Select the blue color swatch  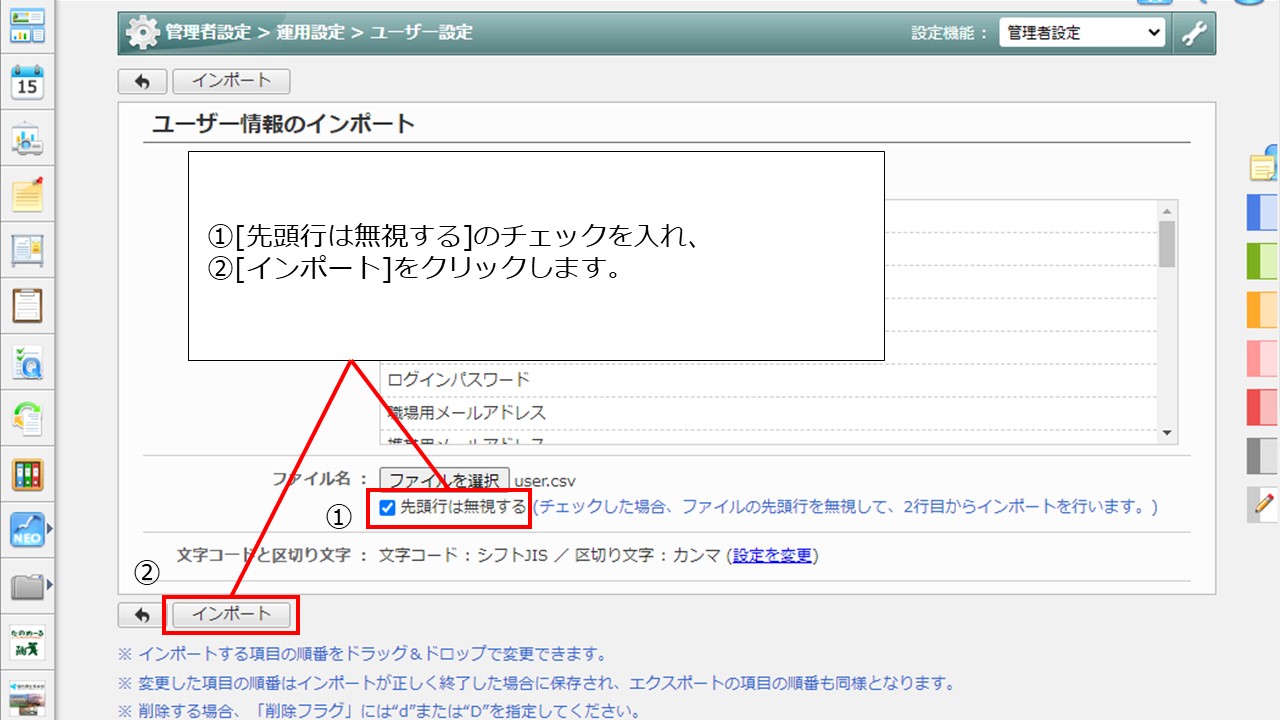coord(1263,212)
